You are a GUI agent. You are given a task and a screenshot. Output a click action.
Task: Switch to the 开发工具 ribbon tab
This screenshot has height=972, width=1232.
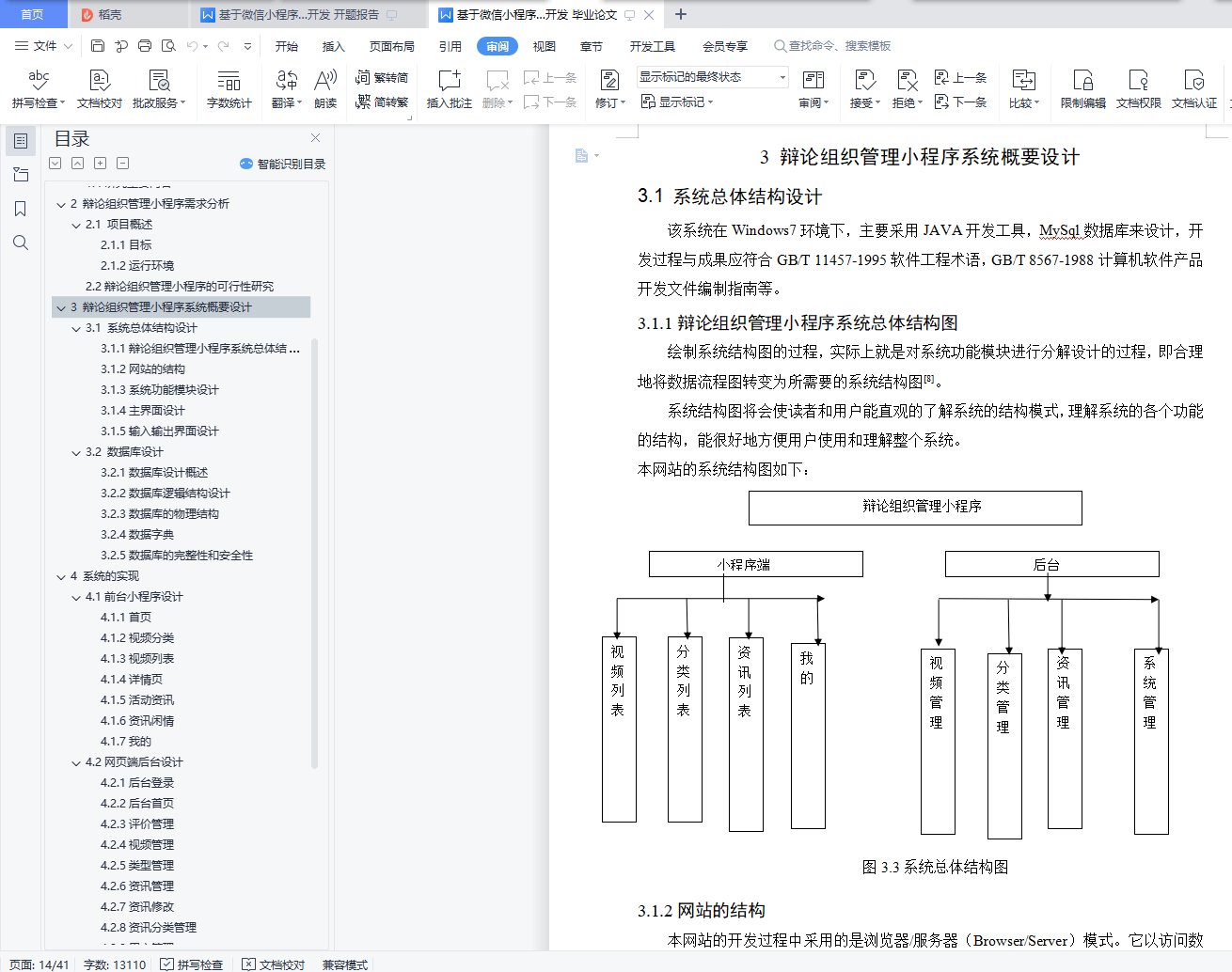(x=653, y=46)
